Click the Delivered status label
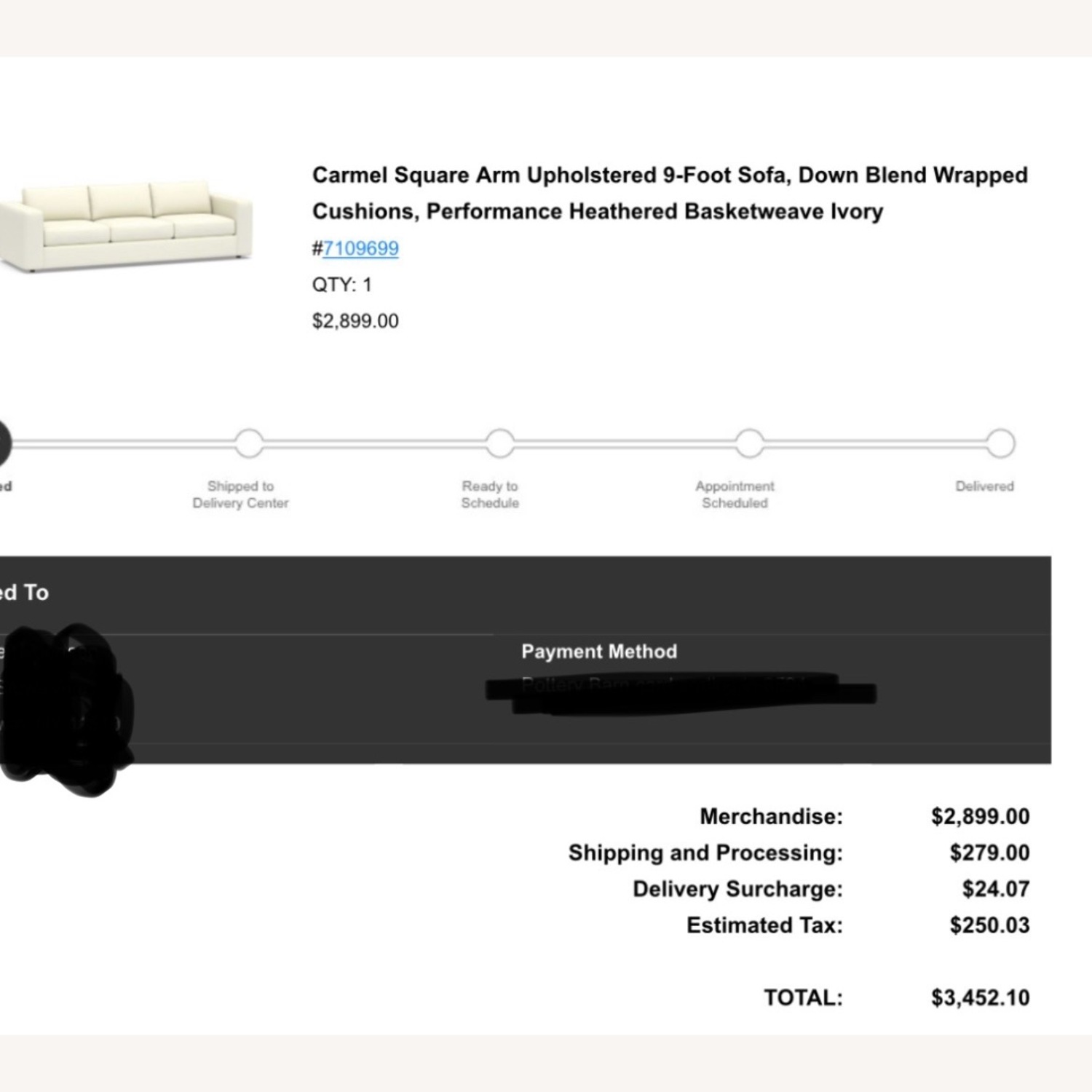 (984, 486)
